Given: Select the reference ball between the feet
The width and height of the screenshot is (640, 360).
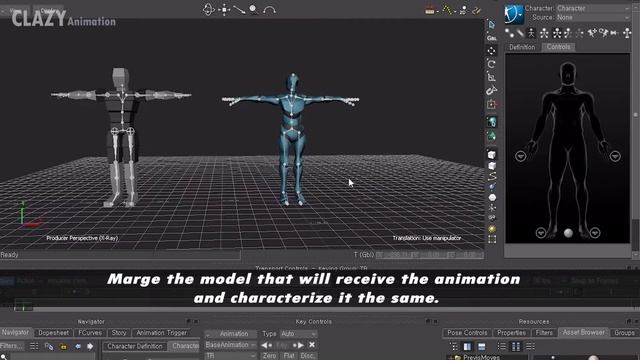Looking at the screenshot, I should [x=568, y=233].
